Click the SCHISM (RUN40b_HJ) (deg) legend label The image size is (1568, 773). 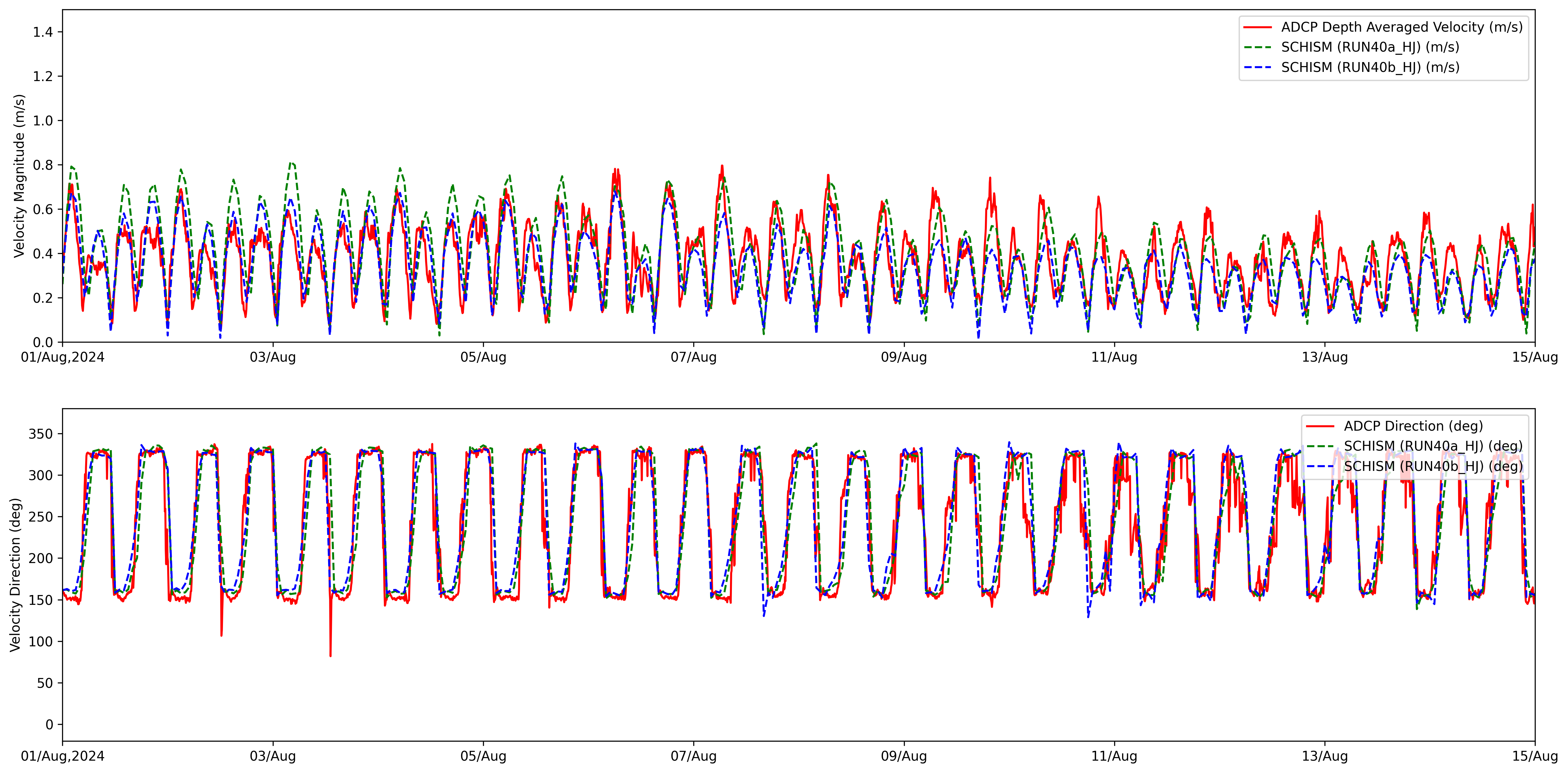tap(1433, 466)
